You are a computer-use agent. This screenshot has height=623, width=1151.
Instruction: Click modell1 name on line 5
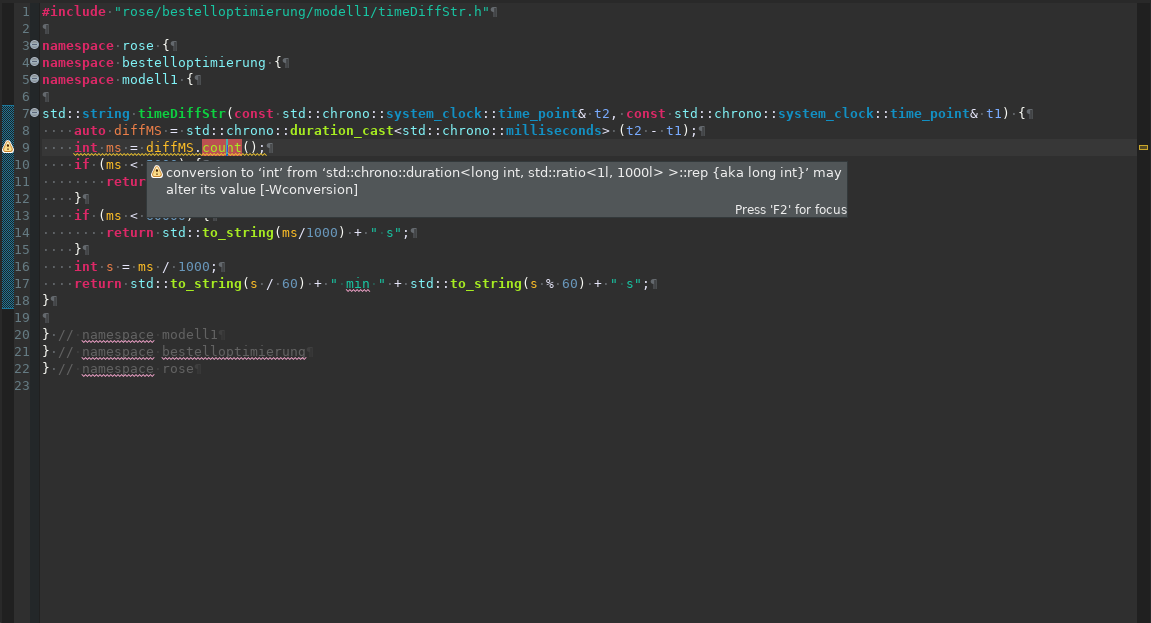(x=150, y=79)
